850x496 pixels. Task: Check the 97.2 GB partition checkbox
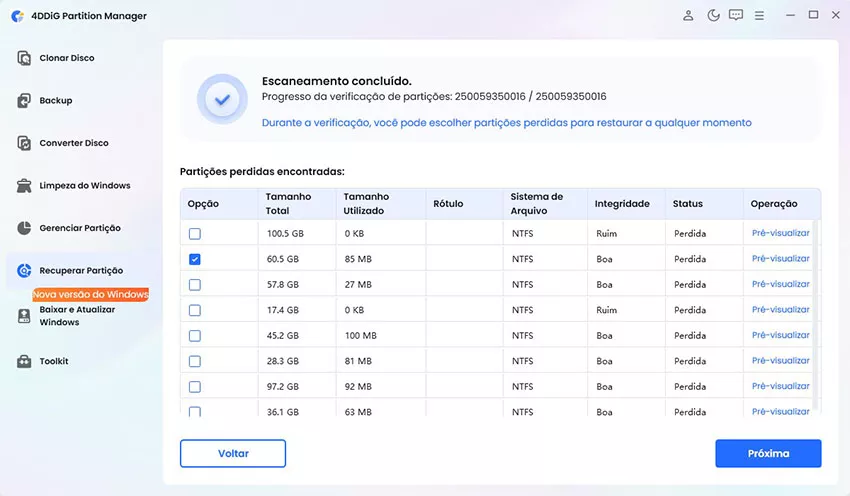tap(195, 387)
